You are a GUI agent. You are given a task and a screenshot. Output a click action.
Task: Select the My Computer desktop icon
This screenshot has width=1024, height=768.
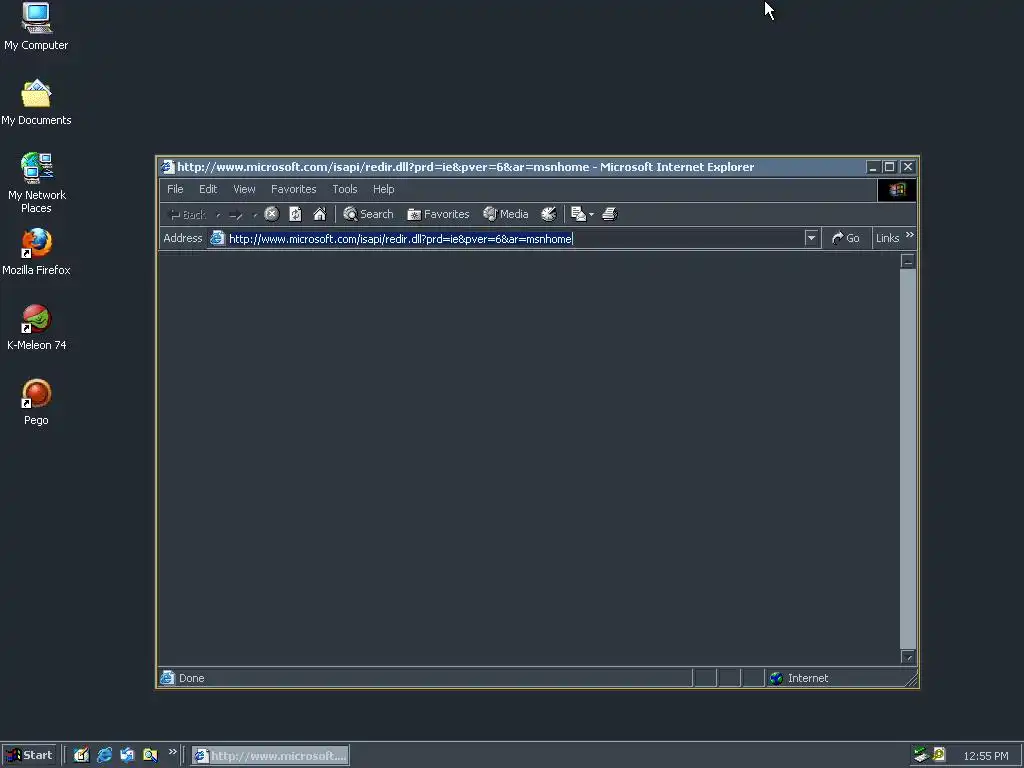(x=36, y=26)
